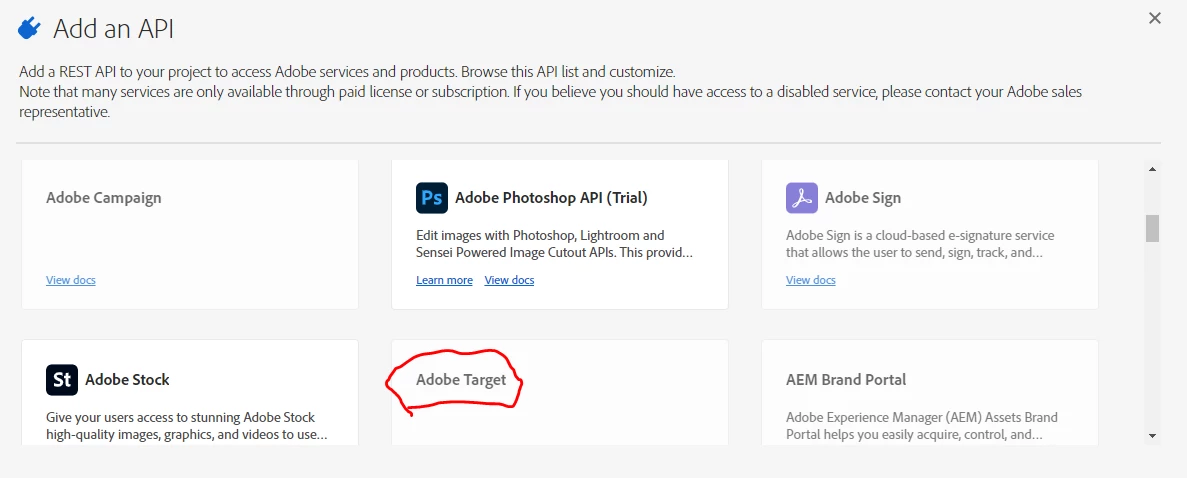Click the Adobe Sign card title
The width and height of the screenshot is (1187, 478).
(x=863, y=198)
